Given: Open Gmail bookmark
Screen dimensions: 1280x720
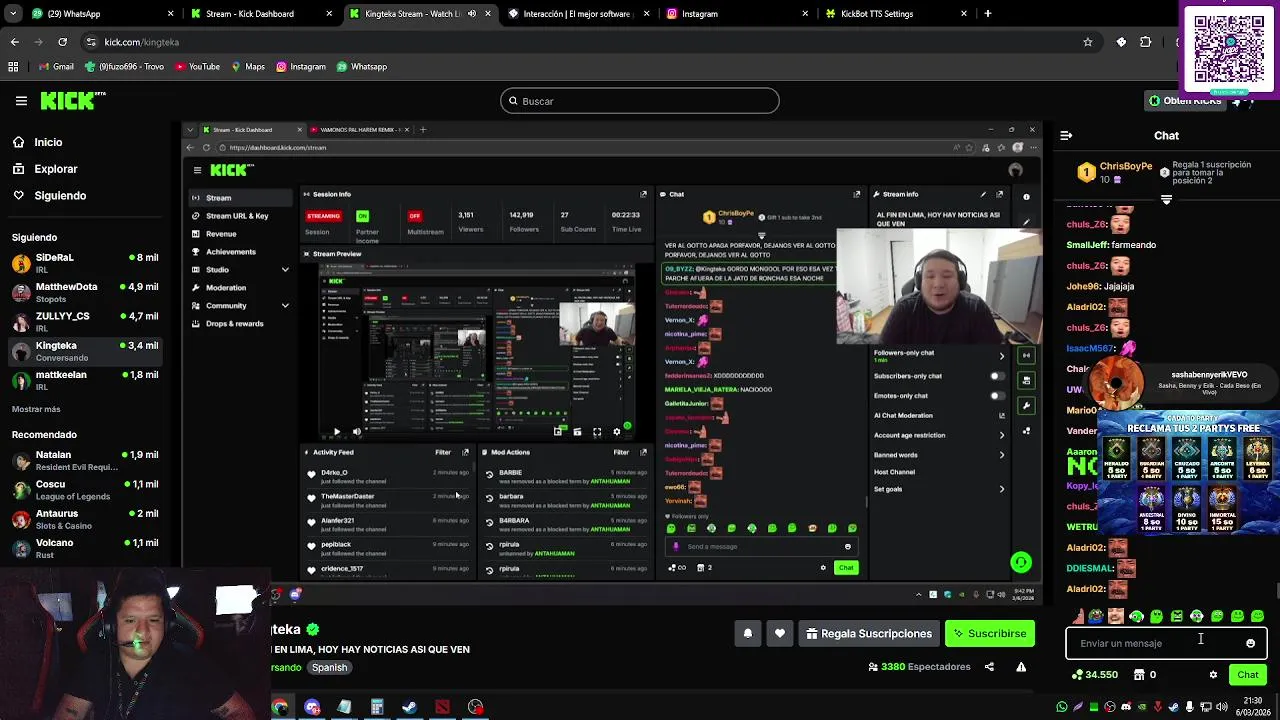Looking at the screenshot, I should [56, 67].
